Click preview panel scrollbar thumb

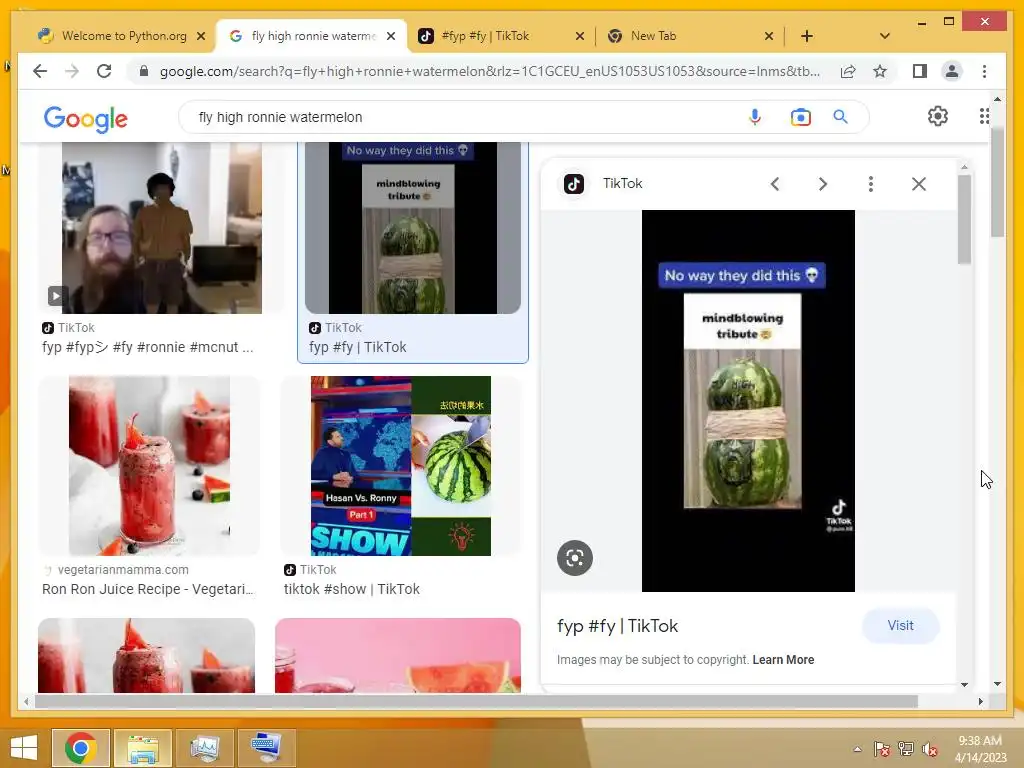click(x=965, y=219)
